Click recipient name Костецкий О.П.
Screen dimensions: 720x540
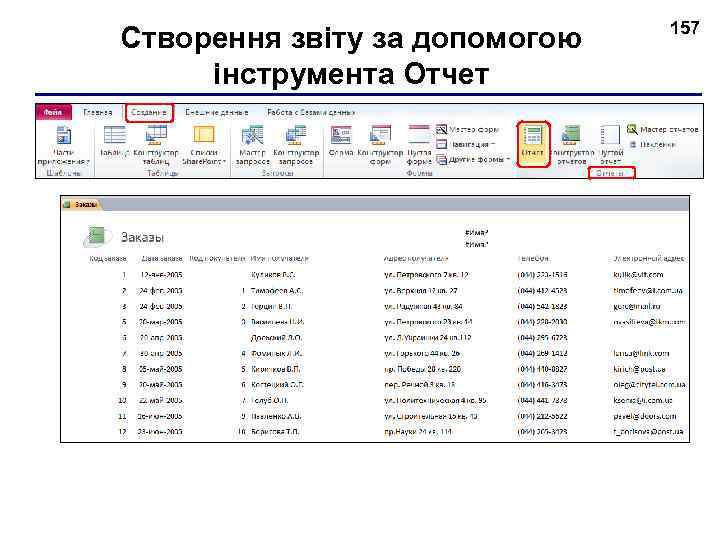[x=277, y=385]
